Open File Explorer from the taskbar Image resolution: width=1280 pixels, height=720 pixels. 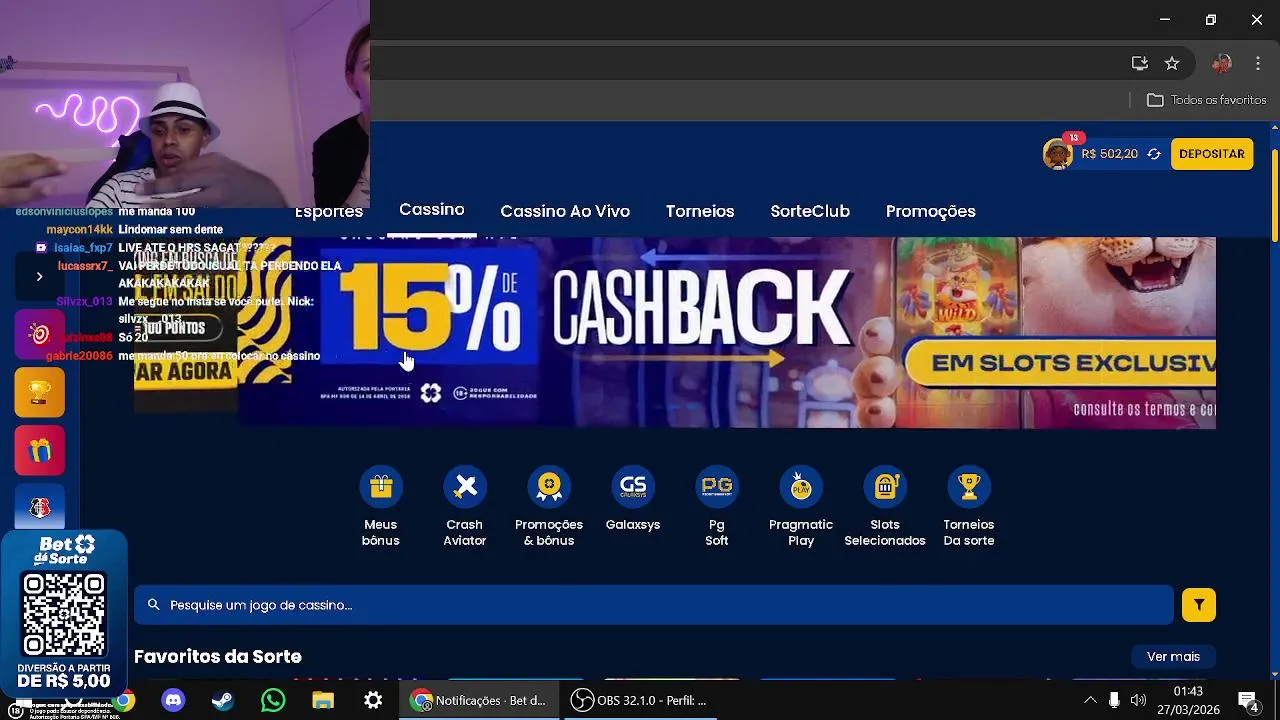323,701
